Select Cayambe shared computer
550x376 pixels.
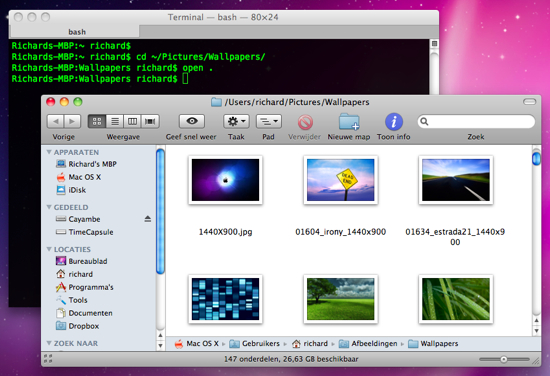[x=78, y=219]
